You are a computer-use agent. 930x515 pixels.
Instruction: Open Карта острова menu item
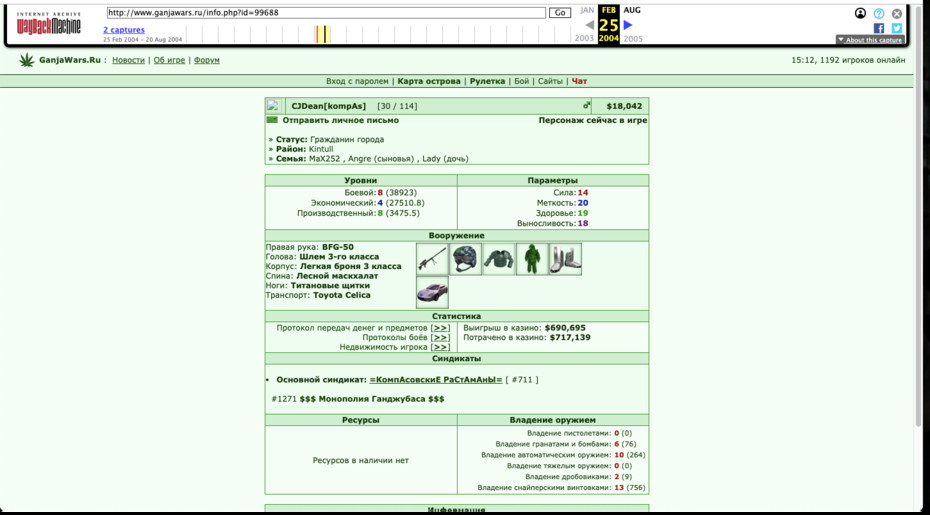[x=429, y=81]
